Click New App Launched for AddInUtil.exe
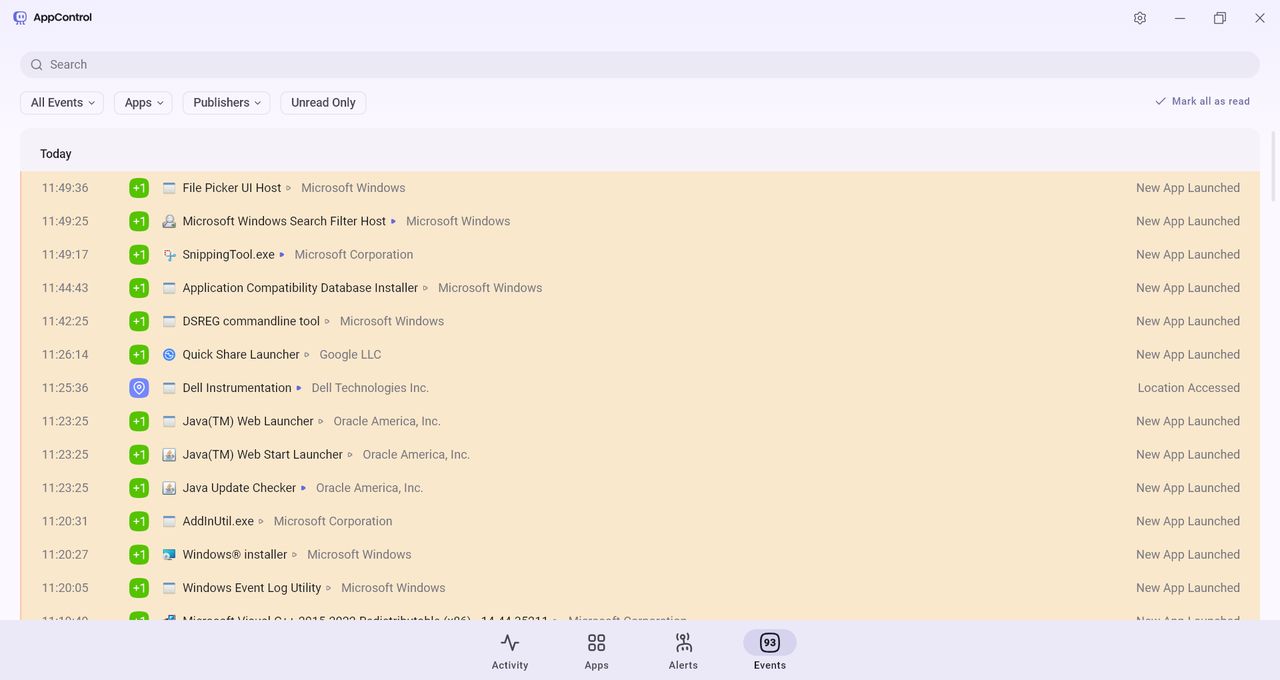The image size is (1280, 680). coord(1188,521)
